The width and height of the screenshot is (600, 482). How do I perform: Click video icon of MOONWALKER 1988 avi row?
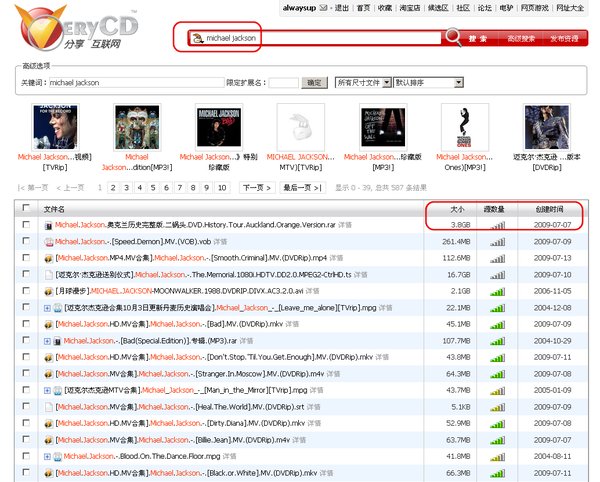(49, 291)
